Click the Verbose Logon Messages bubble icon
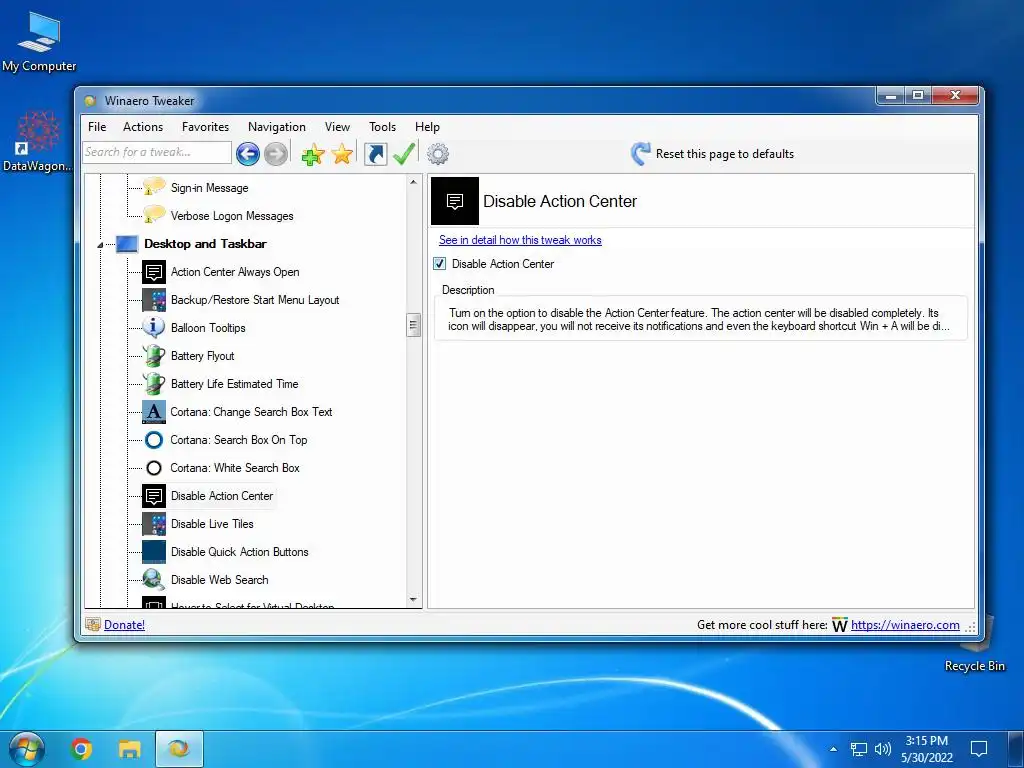This screenshot has height=768, width=1024. click(x=154, y=215)
